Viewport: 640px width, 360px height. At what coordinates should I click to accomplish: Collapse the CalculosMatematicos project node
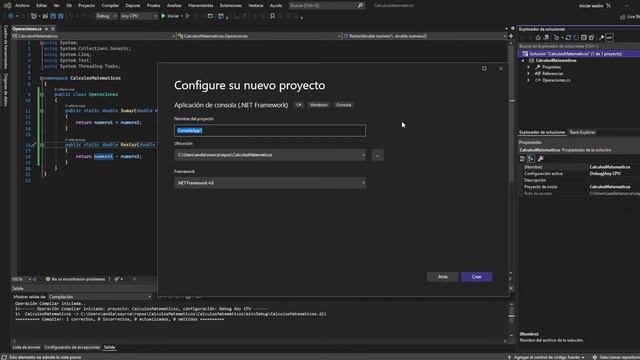(523, 60)
